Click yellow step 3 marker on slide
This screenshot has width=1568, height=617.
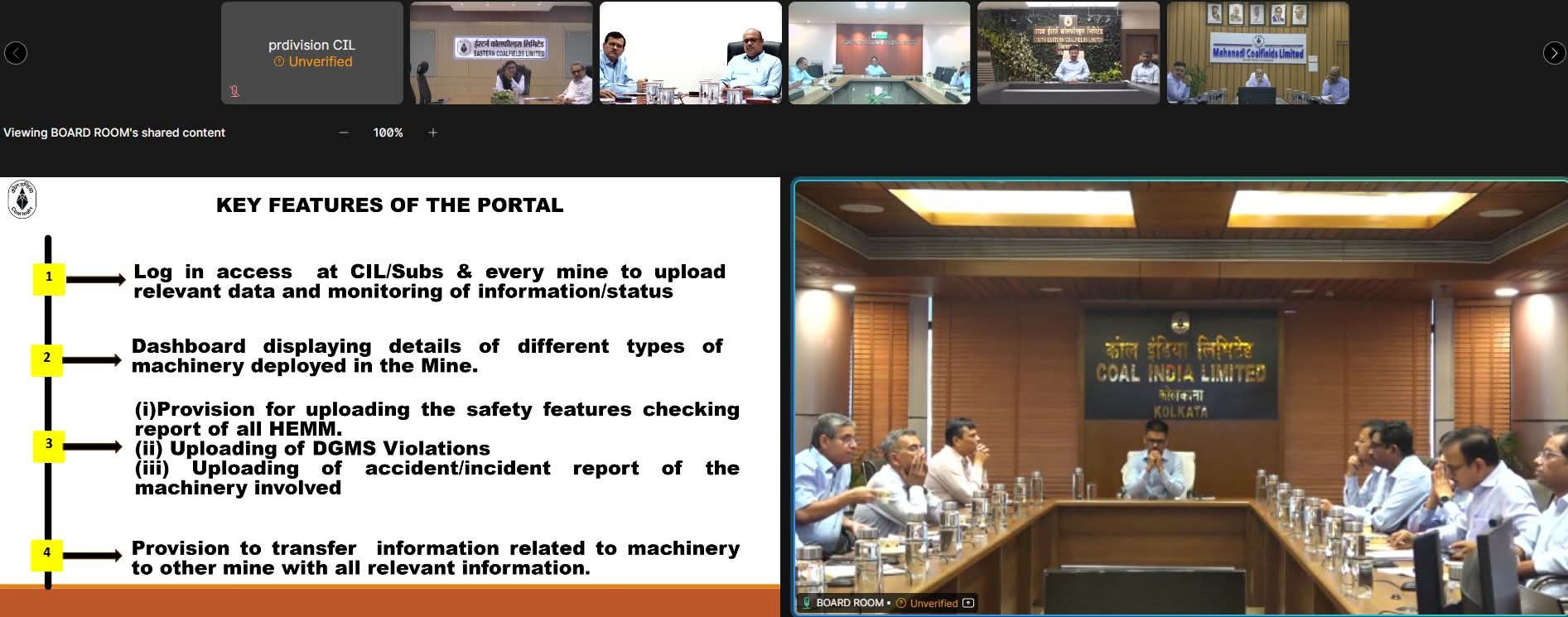click(49, 446)
